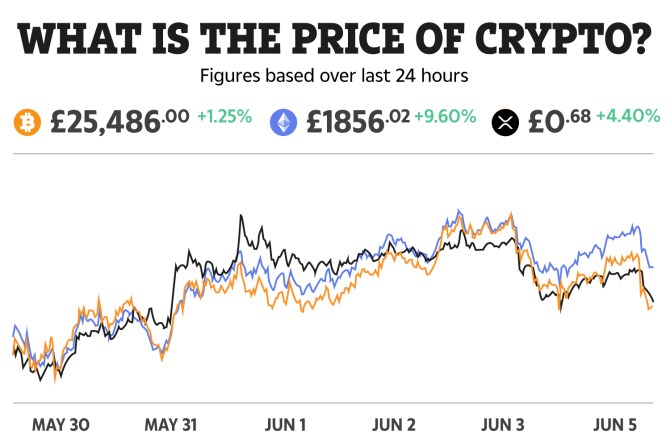Image resolution: width=670 pixels, height=446 pixels.
Task: Click the MAY 31 date label
Action: (x=171, y=425)
